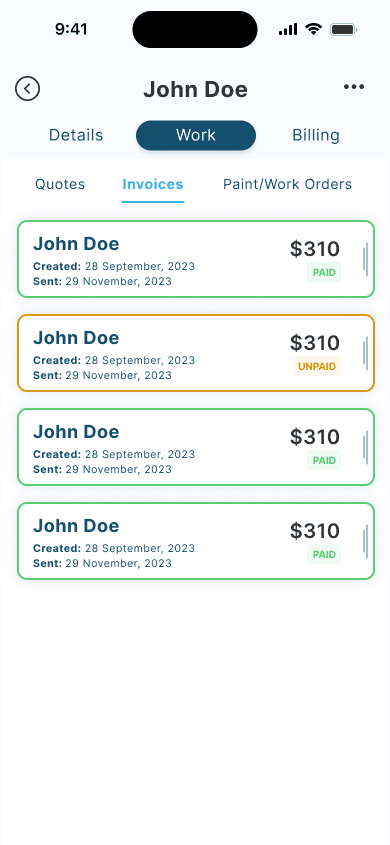Open the three-dot more options menu
The image size is (390, 845).
tap(354, 87)
